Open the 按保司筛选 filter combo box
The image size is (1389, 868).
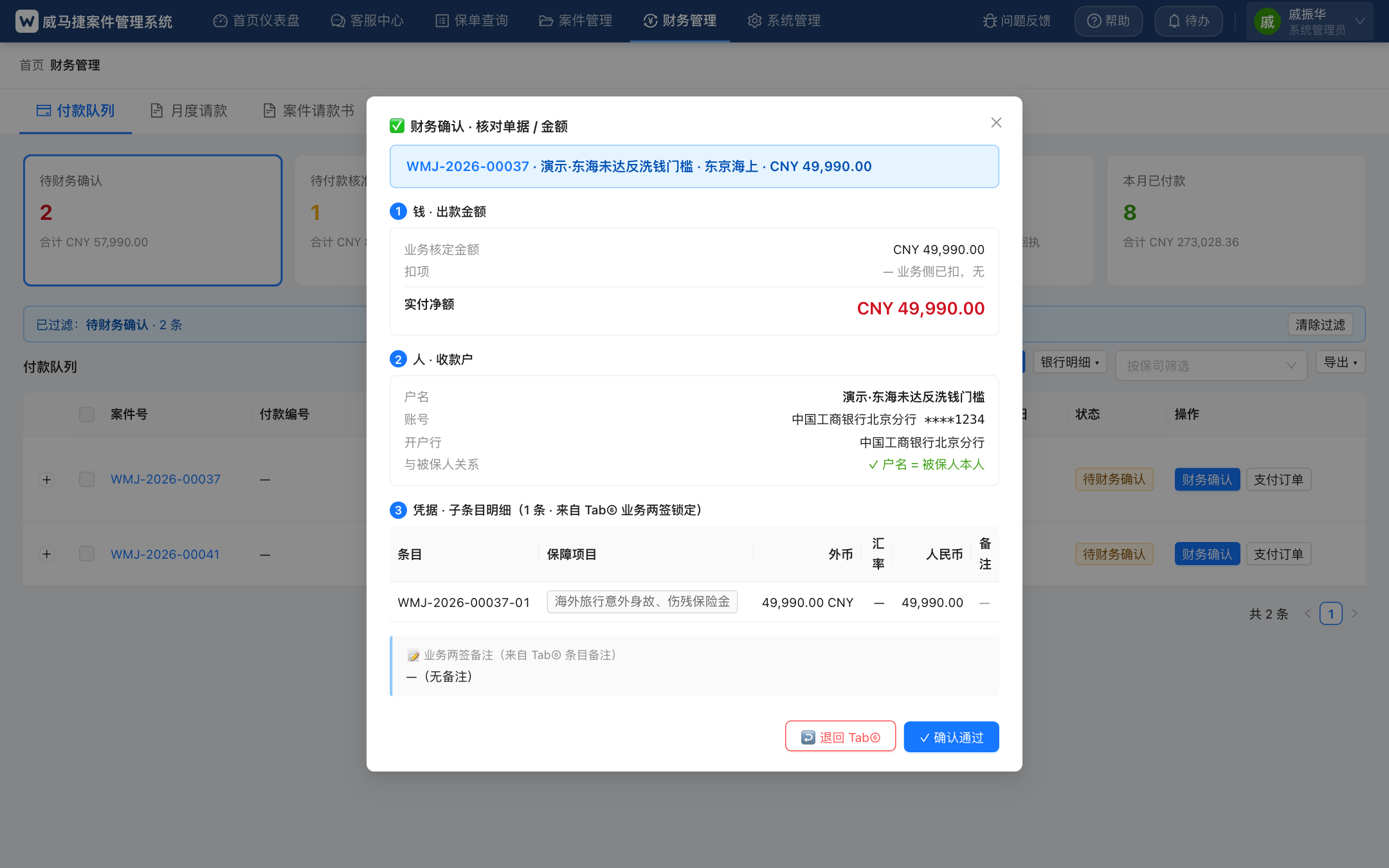tap(1211, 365)
